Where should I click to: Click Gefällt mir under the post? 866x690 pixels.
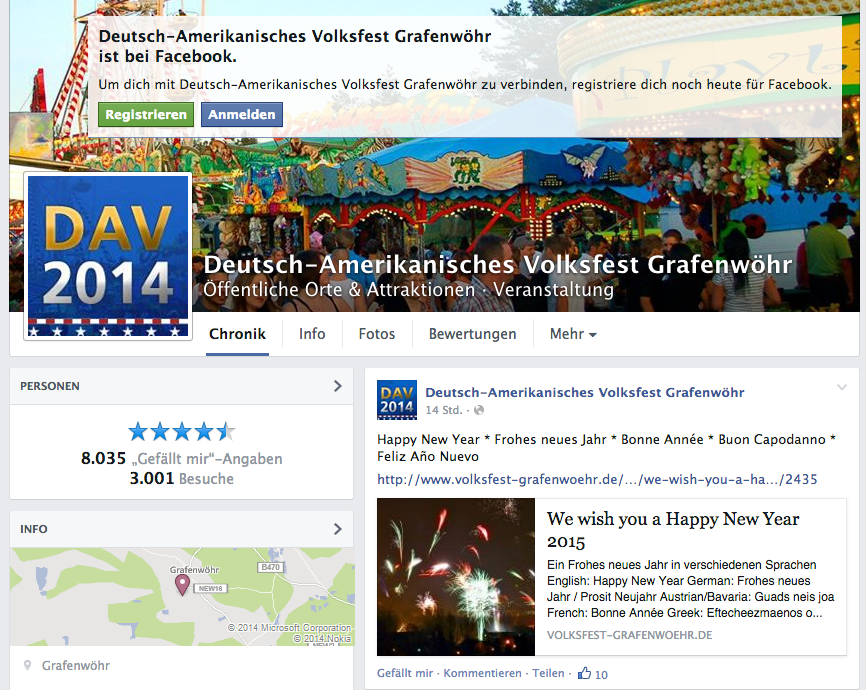click(405, 673)
